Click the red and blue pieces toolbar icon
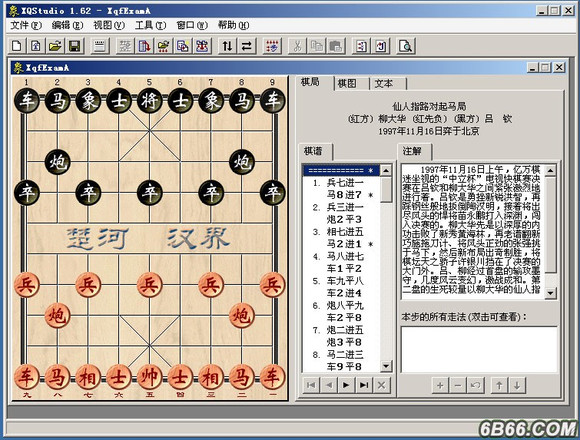Image resolution: width=580 pixels, height=440 pixels. tap(202, 46)
